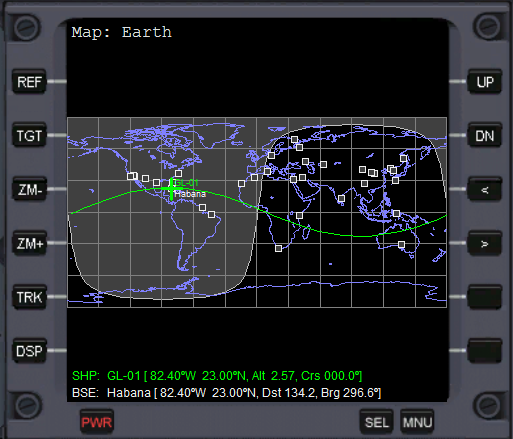Click the base marker in southern India
Screen dimensions: 513x439
click(341, 199)
